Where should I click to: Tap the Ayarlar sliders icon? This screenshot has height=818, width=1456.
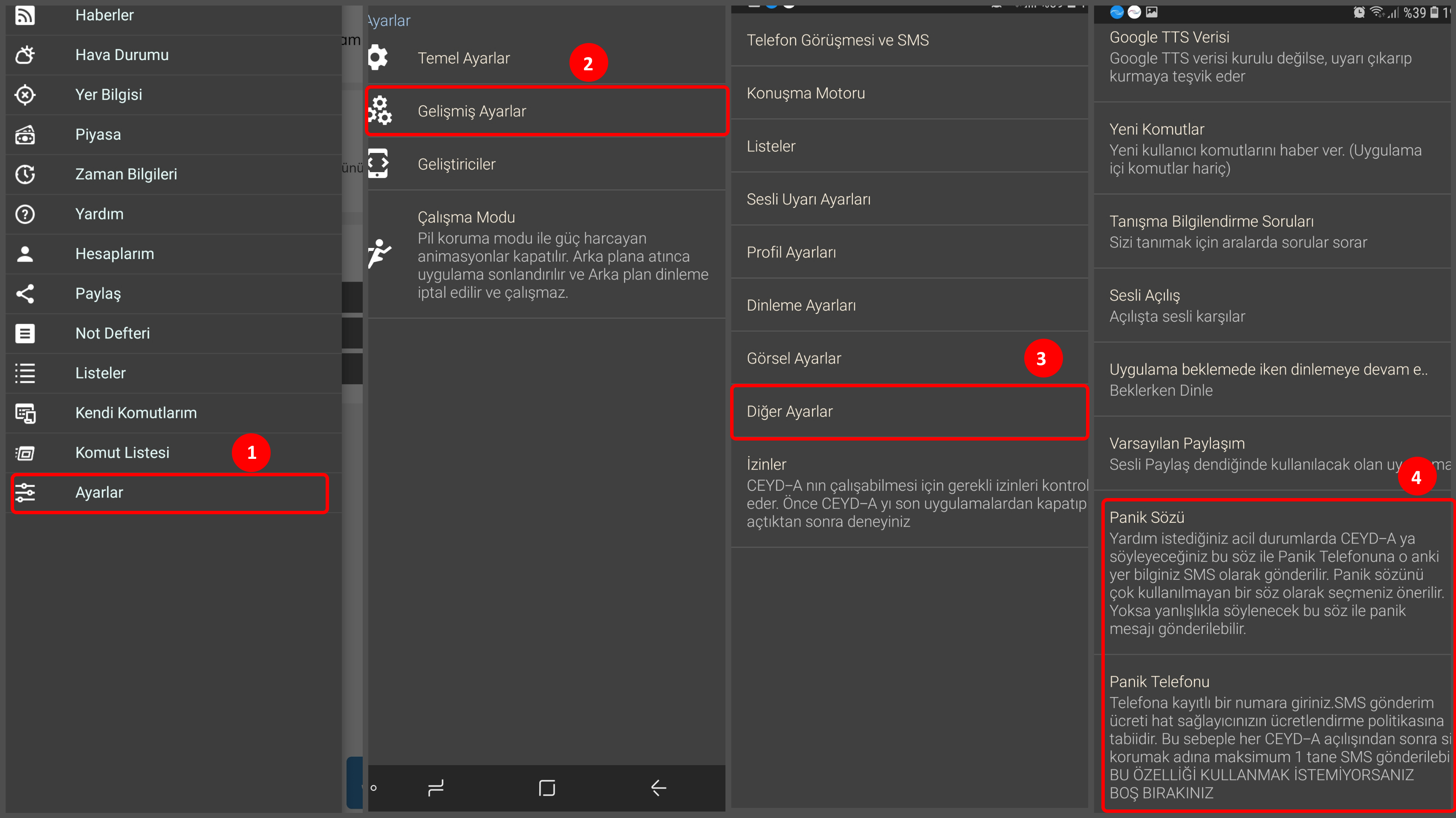tap(25, 493)
